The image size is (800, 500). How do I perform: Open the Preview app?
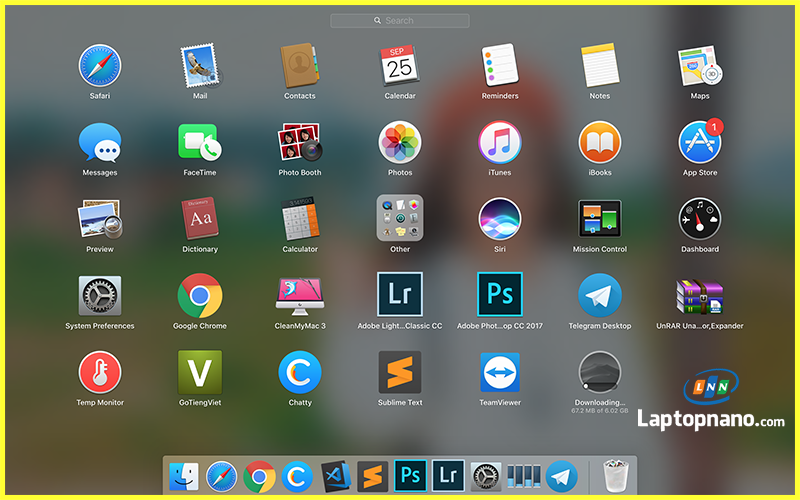click(100, 219)
